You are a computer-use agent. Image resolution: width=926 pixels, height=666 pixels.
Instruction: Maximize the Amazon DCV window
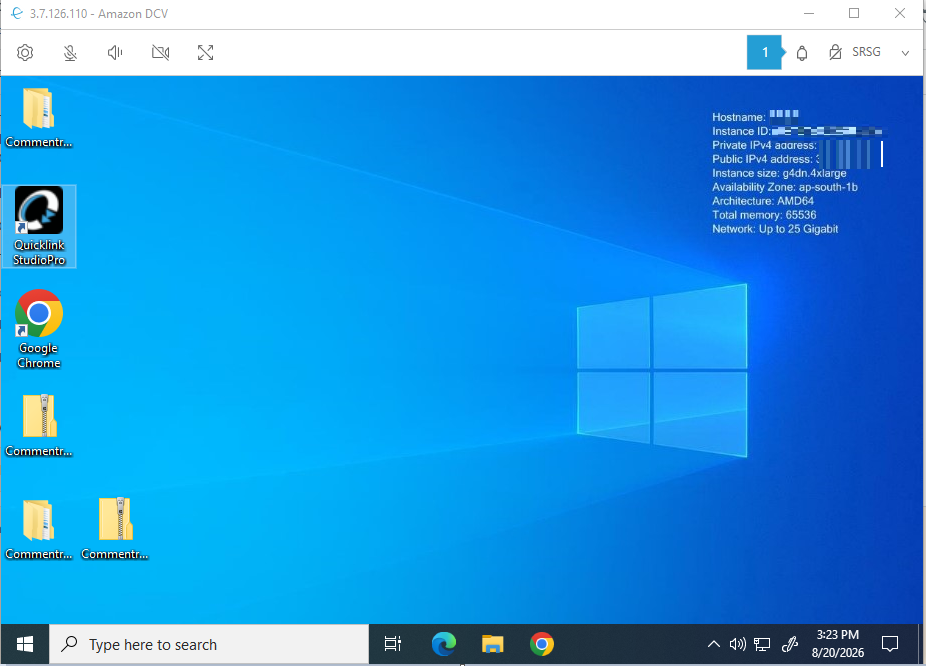click(854, 13)
